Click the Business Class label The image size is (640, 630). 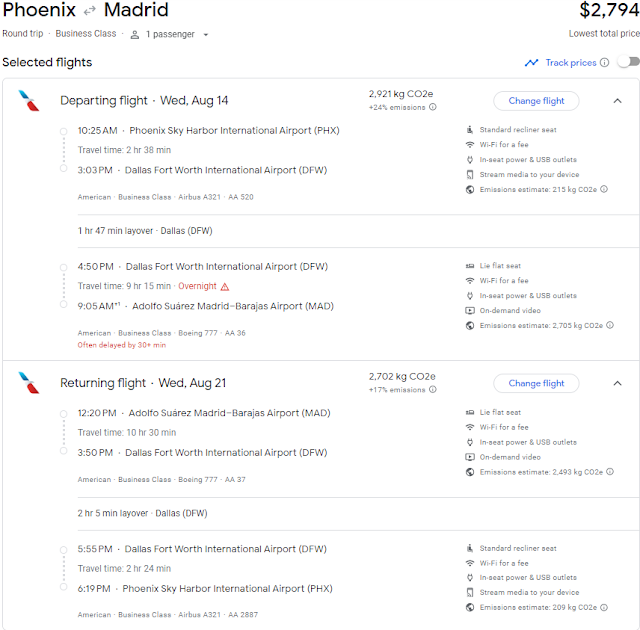pyautogui.click(x=87, y=34)
